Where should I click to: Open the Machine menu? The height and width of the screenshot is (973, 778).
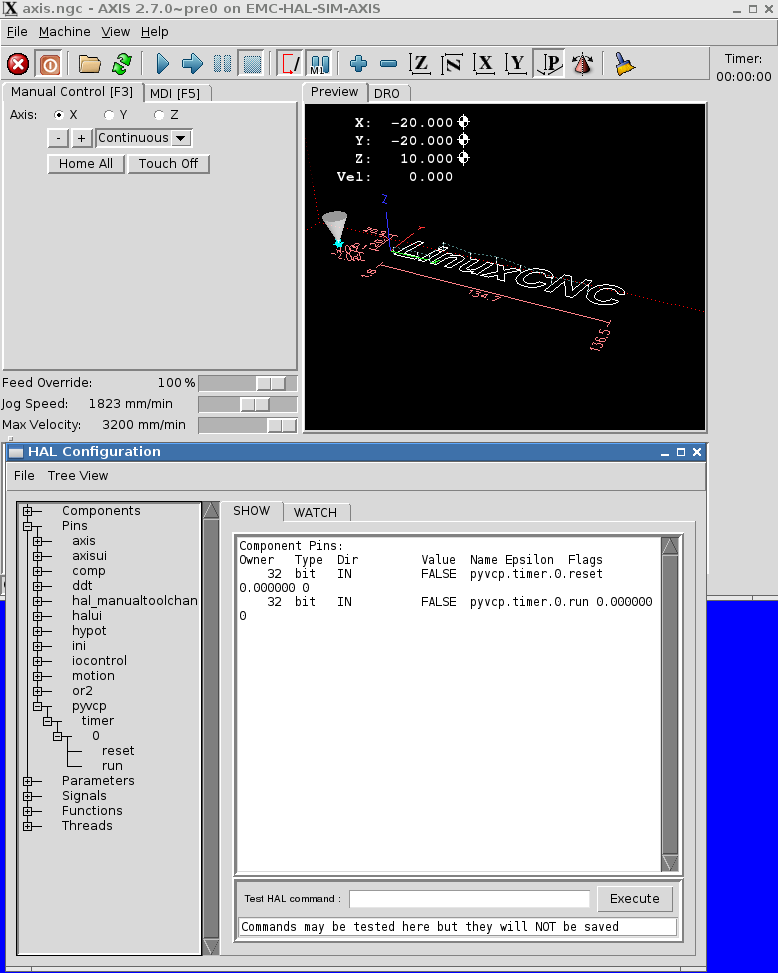click(x=65, y=32)
